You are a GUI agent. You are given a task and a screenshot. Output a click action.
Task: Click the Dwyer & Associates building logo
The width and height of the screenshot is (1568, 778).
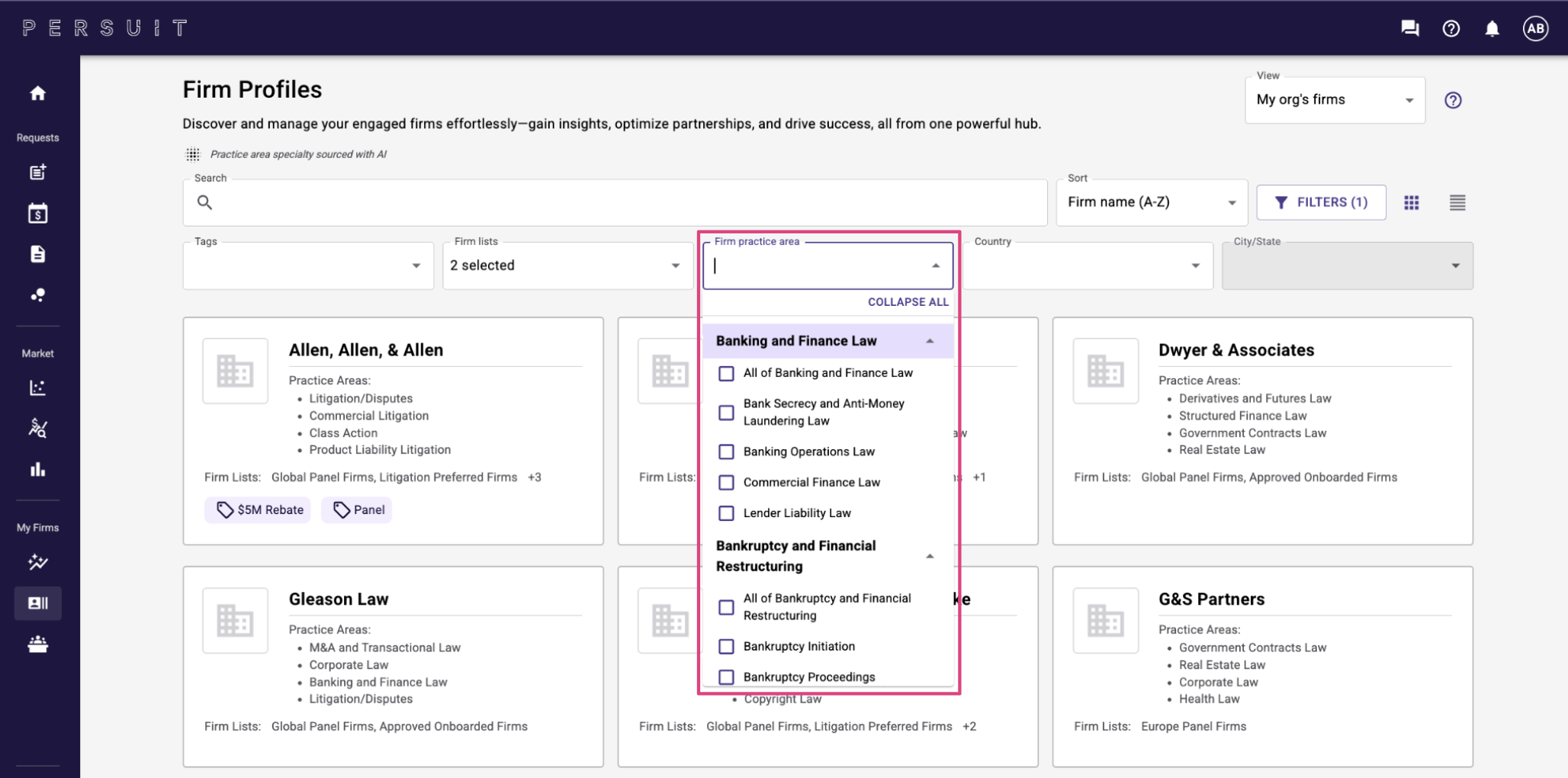click(1105, 371)
